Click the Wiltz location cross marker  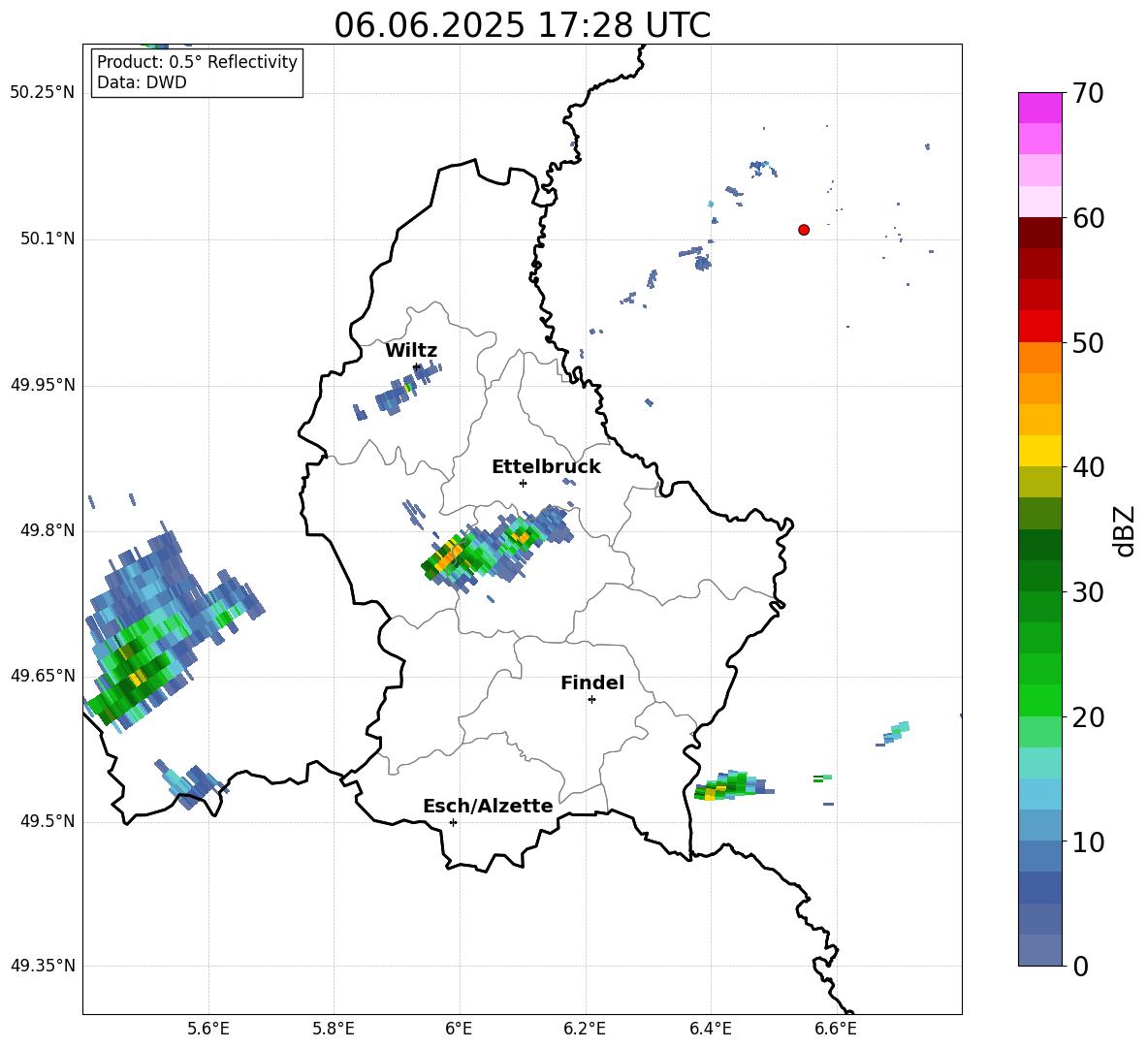[x=417, y=366]
